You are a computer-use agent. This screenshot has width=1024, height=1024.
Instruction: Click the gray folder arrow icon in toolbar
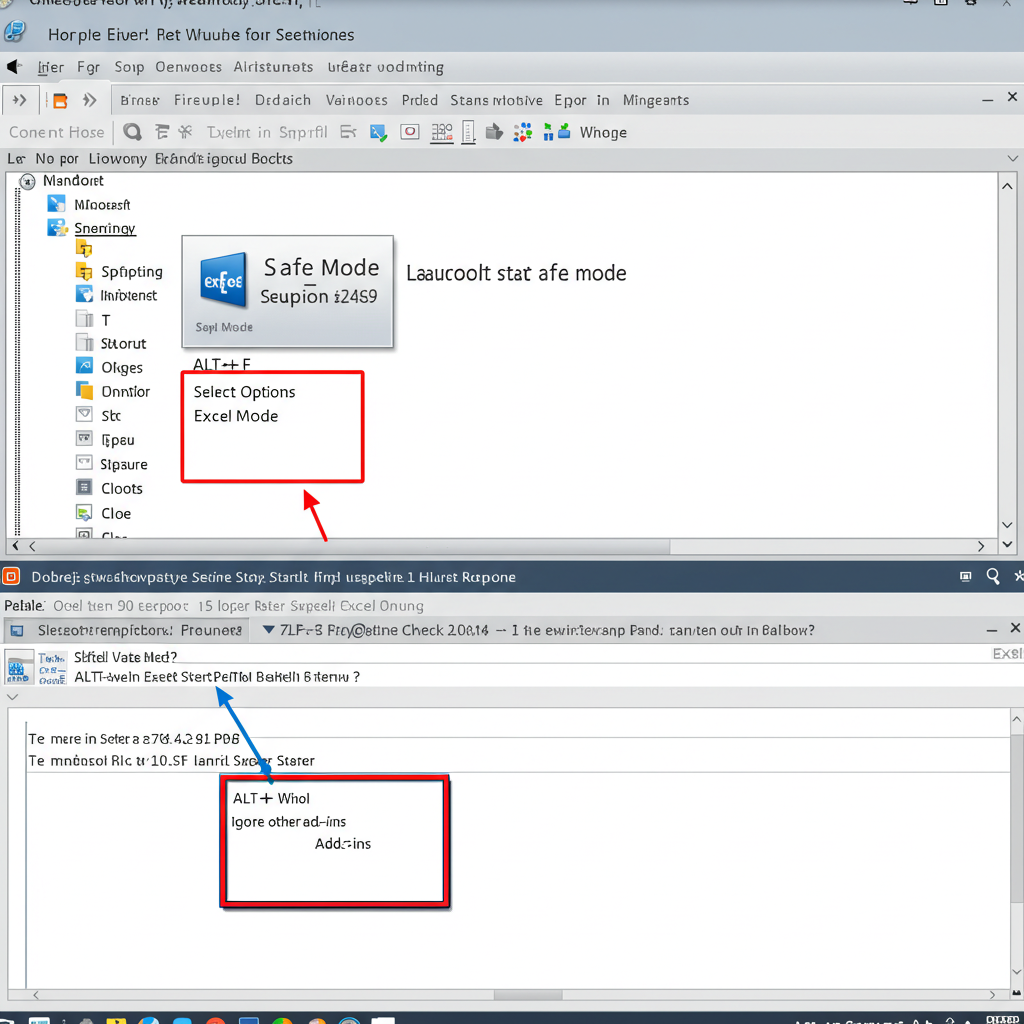[x=494, y=133]
